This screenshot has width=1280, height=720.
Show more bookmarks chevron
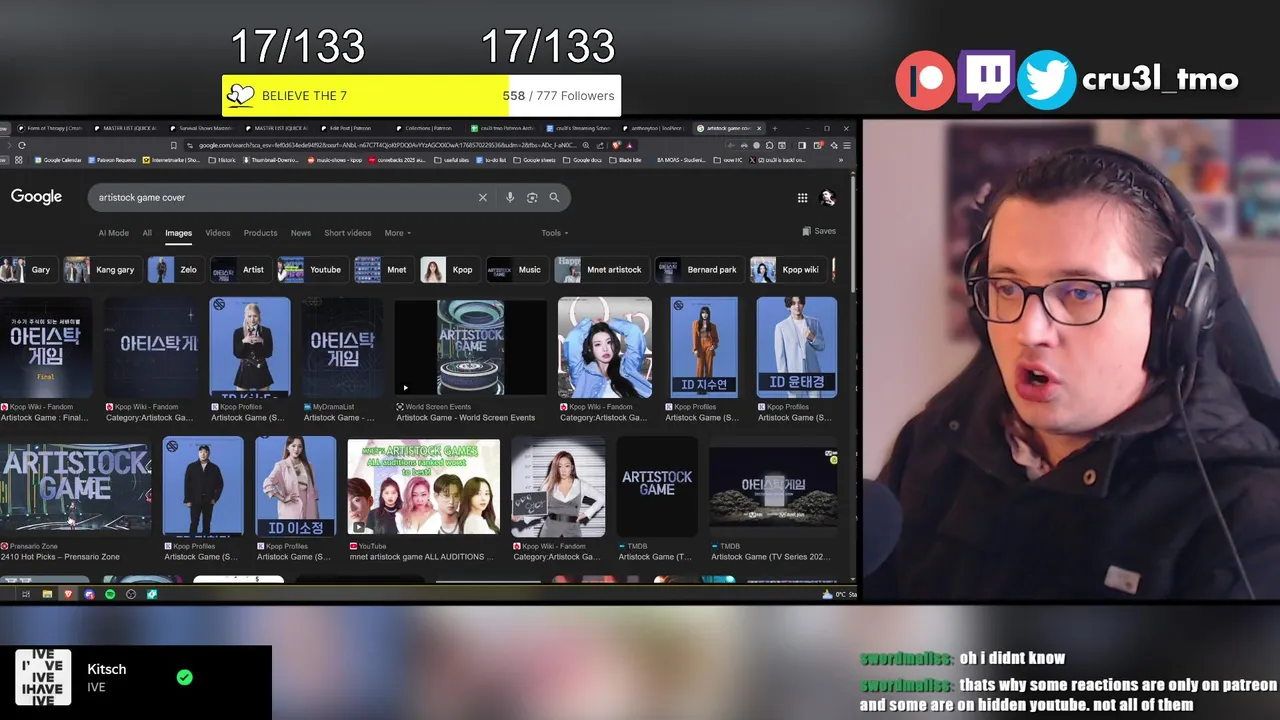tap(840, 160)
